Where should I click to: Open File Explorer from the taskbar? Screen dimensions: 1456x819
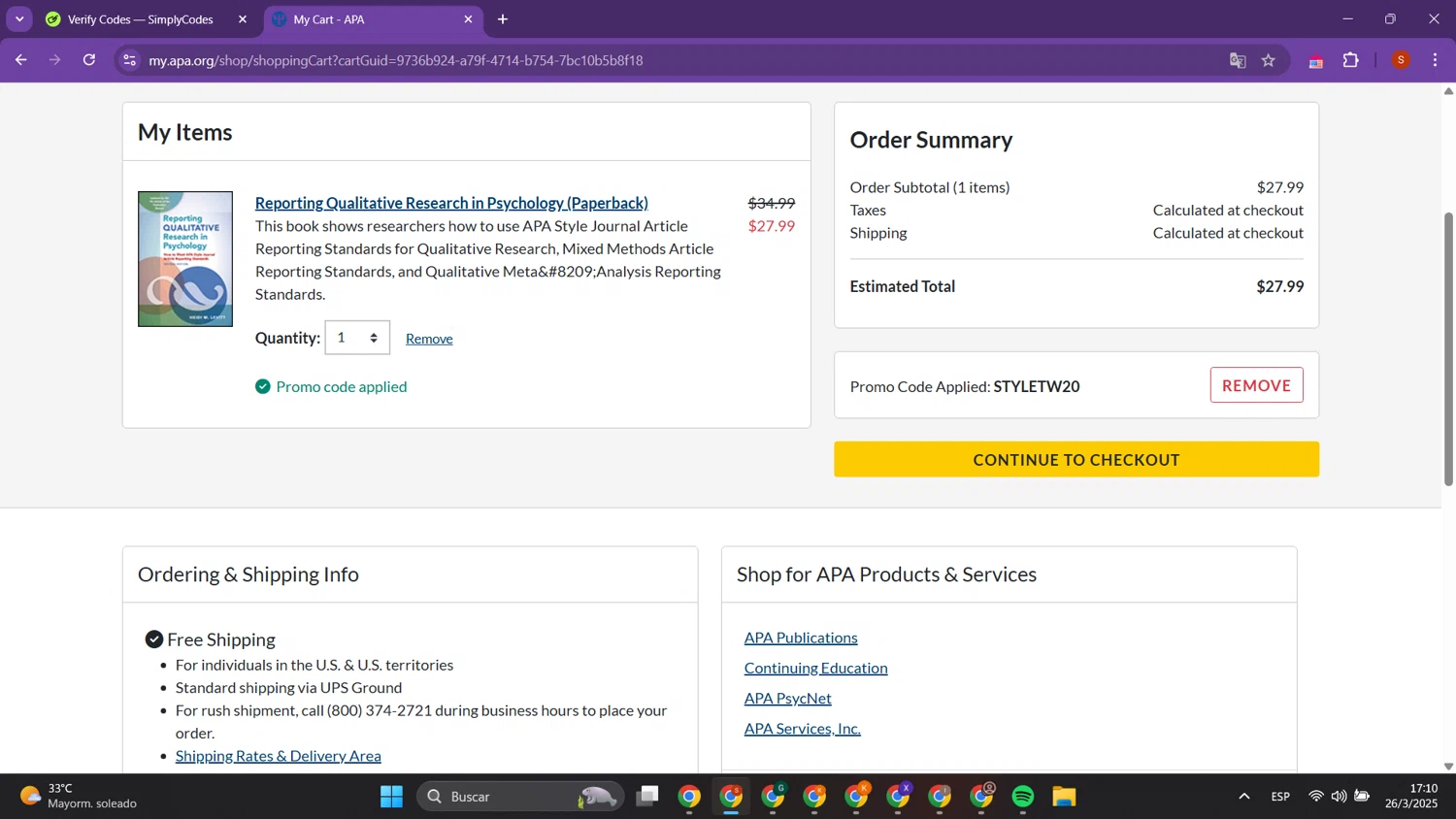tap(1065, 797)
